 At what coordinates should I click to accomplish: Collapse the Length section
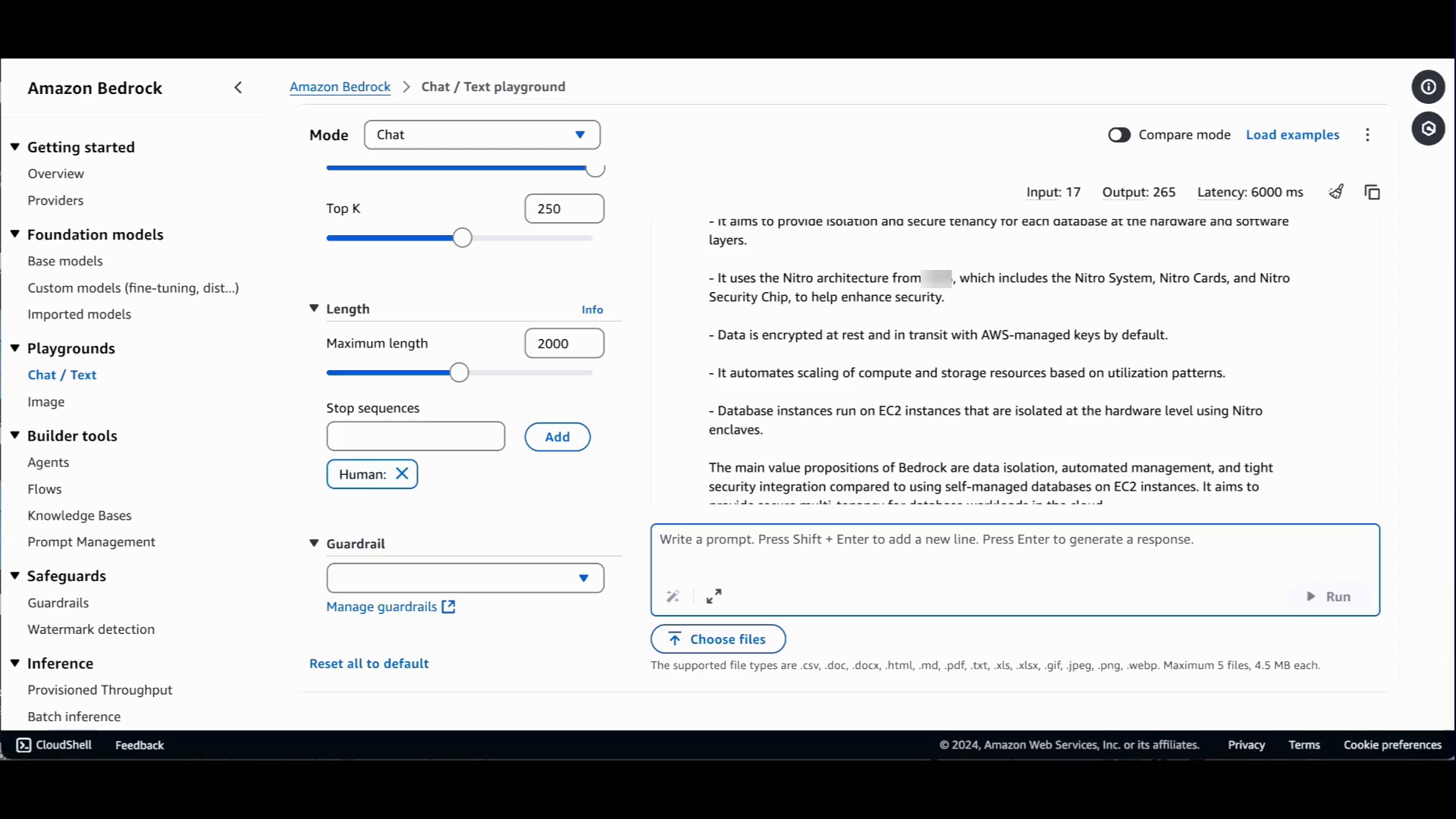[314, 309]
